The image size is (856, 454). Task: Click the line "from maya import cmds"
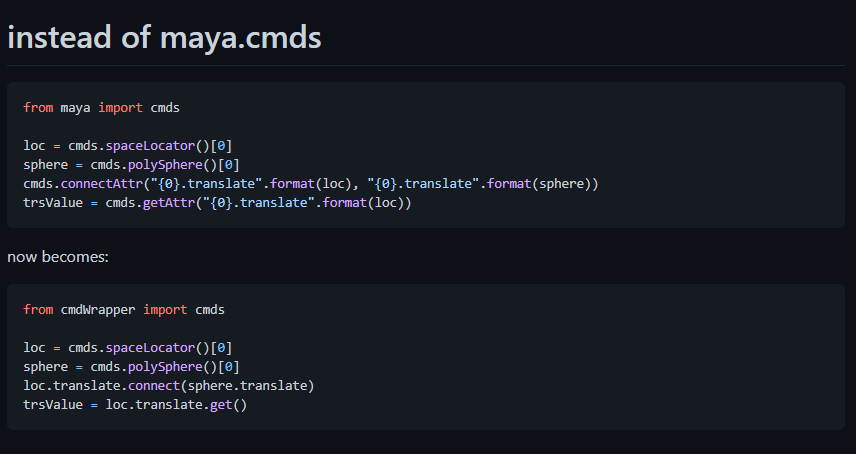[x=102, y=108]
